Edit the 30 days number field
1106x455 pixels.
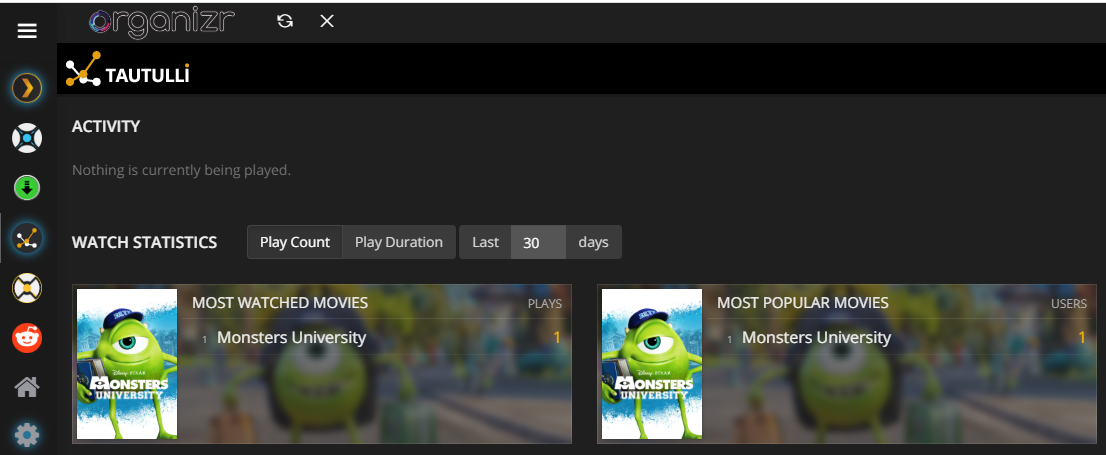click(538, 242)
